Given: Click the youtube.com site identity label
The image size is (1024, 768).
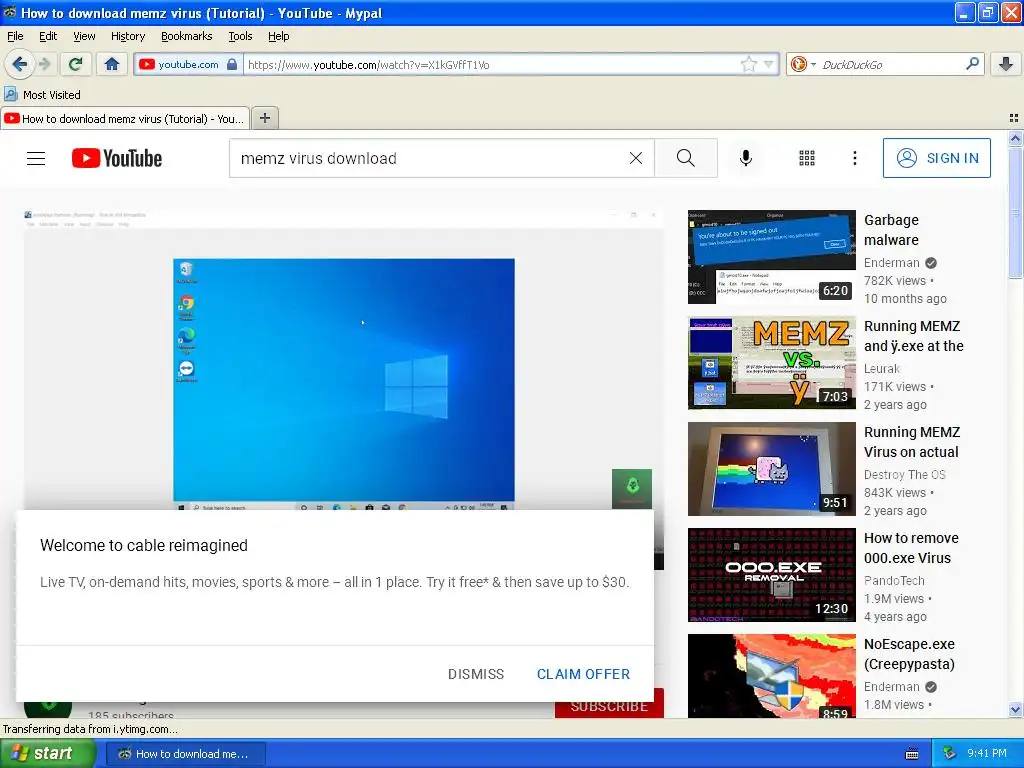Looking at the screenshot, I should click(x=189, y=64).
